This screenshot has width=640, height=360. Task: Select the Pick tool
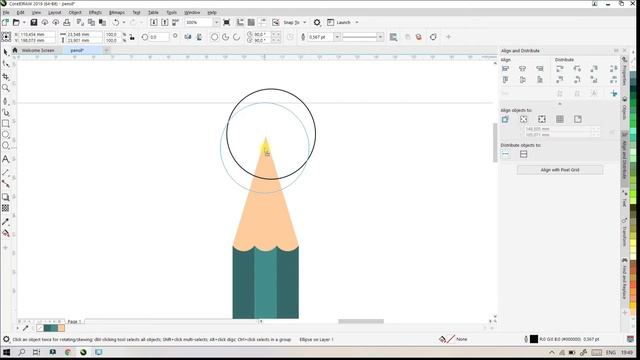pyautogui.click(x=5, y=52)
